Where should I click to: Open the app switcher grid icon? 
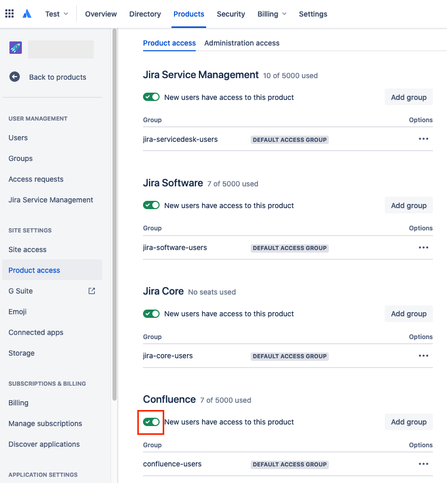click(x=9, y=14)
